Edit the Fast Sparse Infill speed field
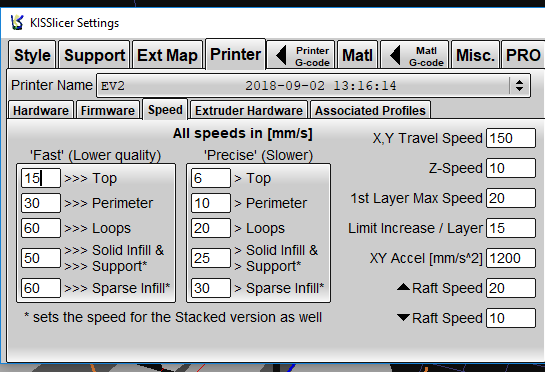This screenshot has width=545, height=372. click(41, 288)
